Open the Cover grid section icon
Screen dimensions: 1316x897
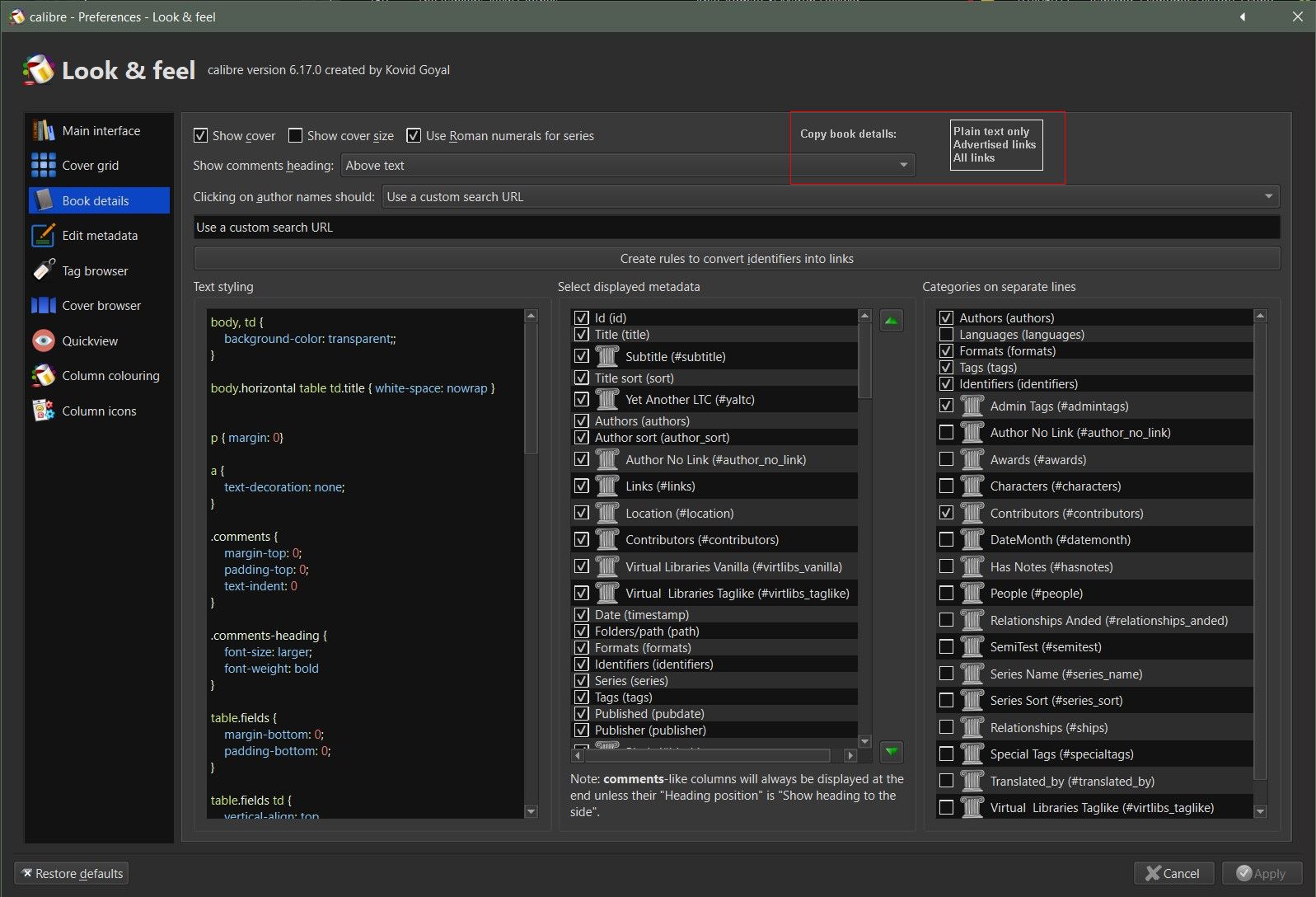(44, 166)
